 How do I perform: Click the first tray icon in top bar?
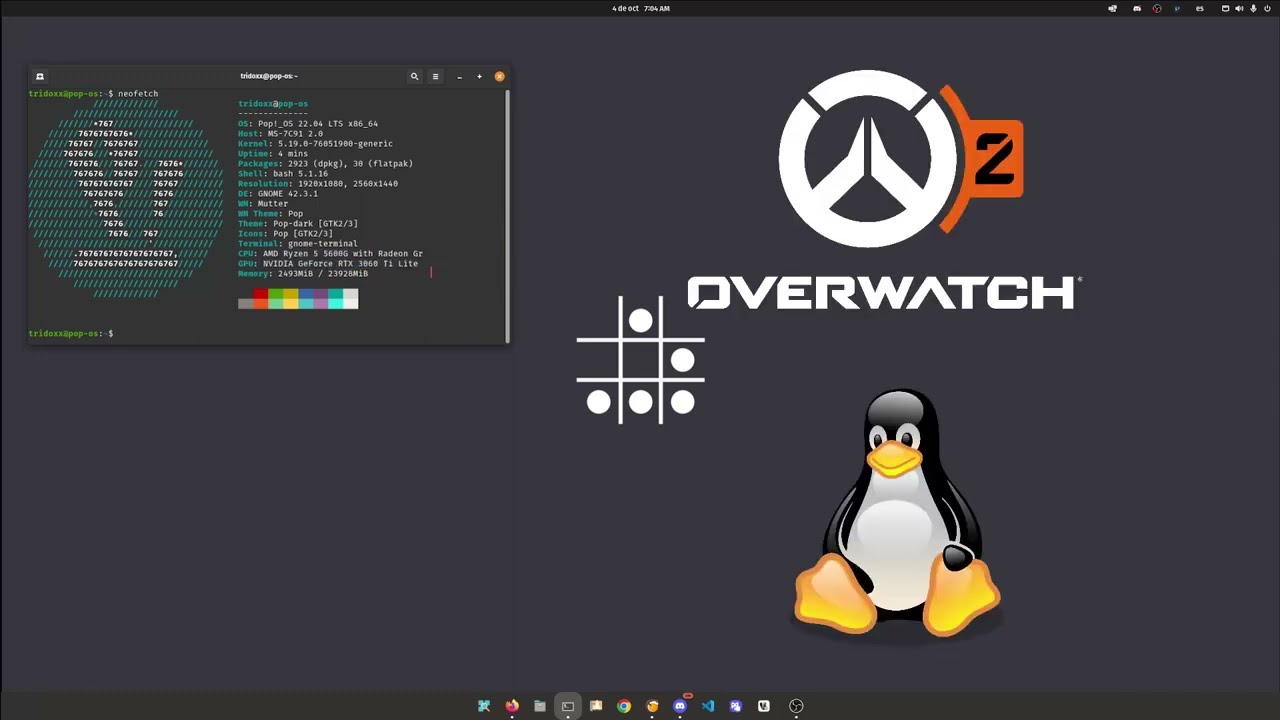[1112, 8]
